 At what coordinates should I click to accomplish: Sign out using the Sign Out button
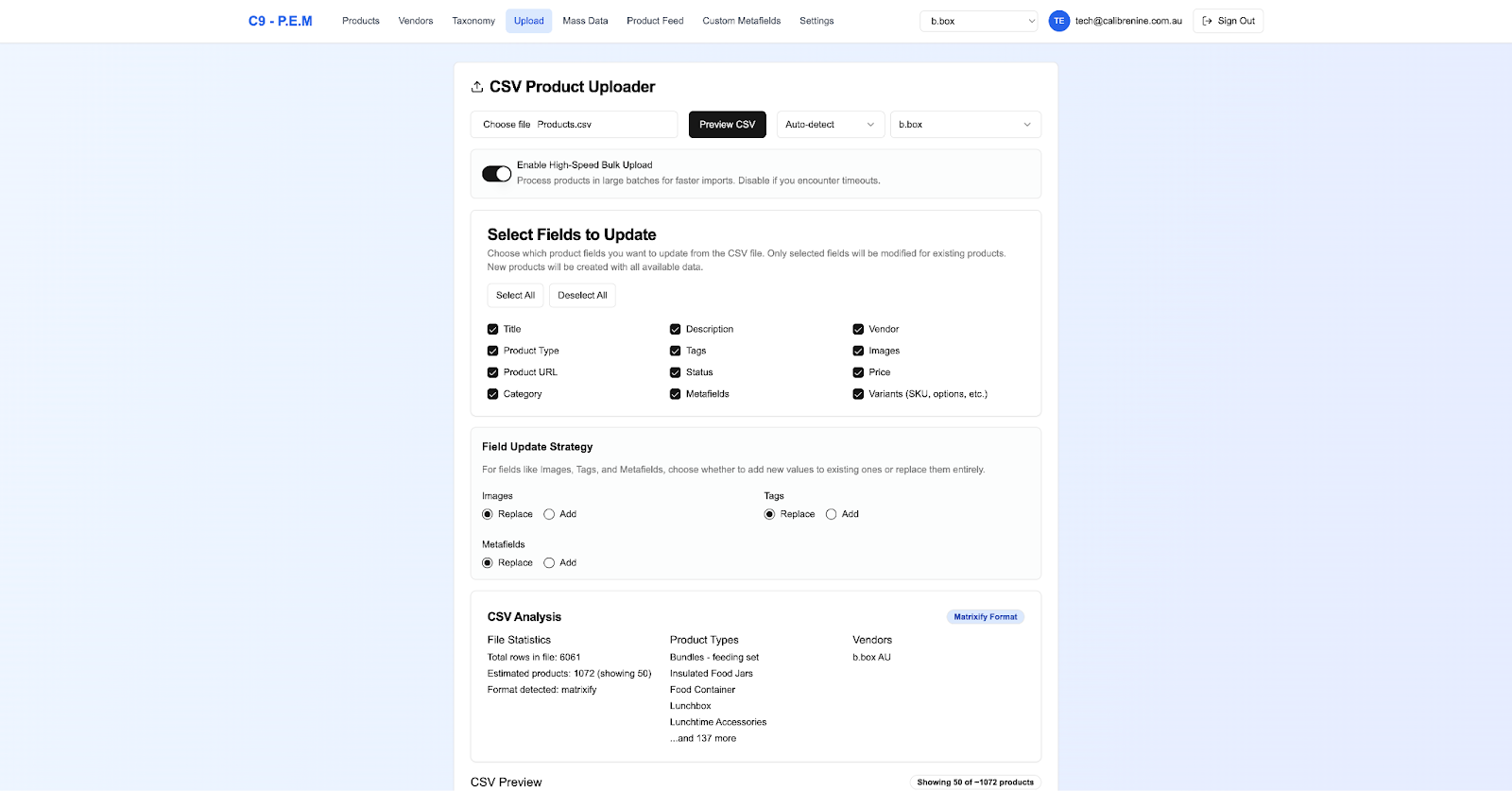(x=1228, y=21)
